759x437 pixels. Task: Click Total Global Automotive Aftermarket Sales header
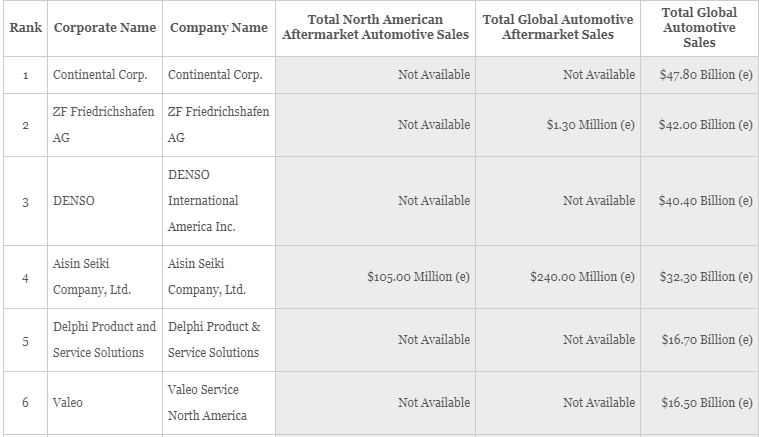coord(558,28)
